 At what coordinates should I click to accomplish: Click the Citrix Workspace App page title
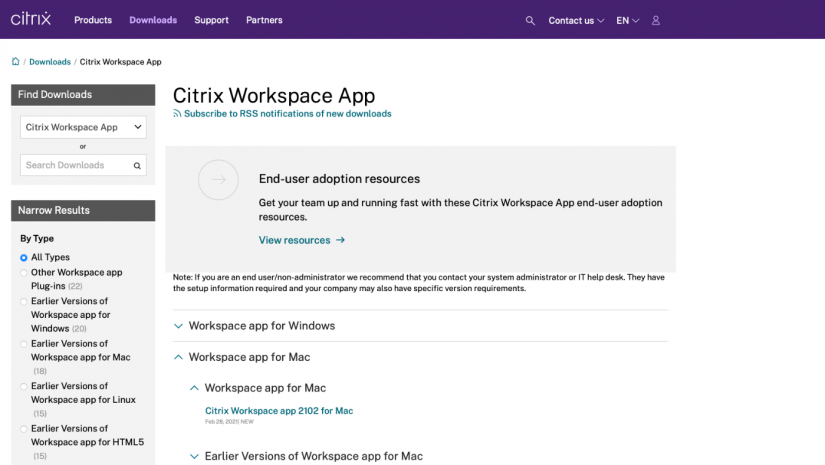(x=274, y=96)
